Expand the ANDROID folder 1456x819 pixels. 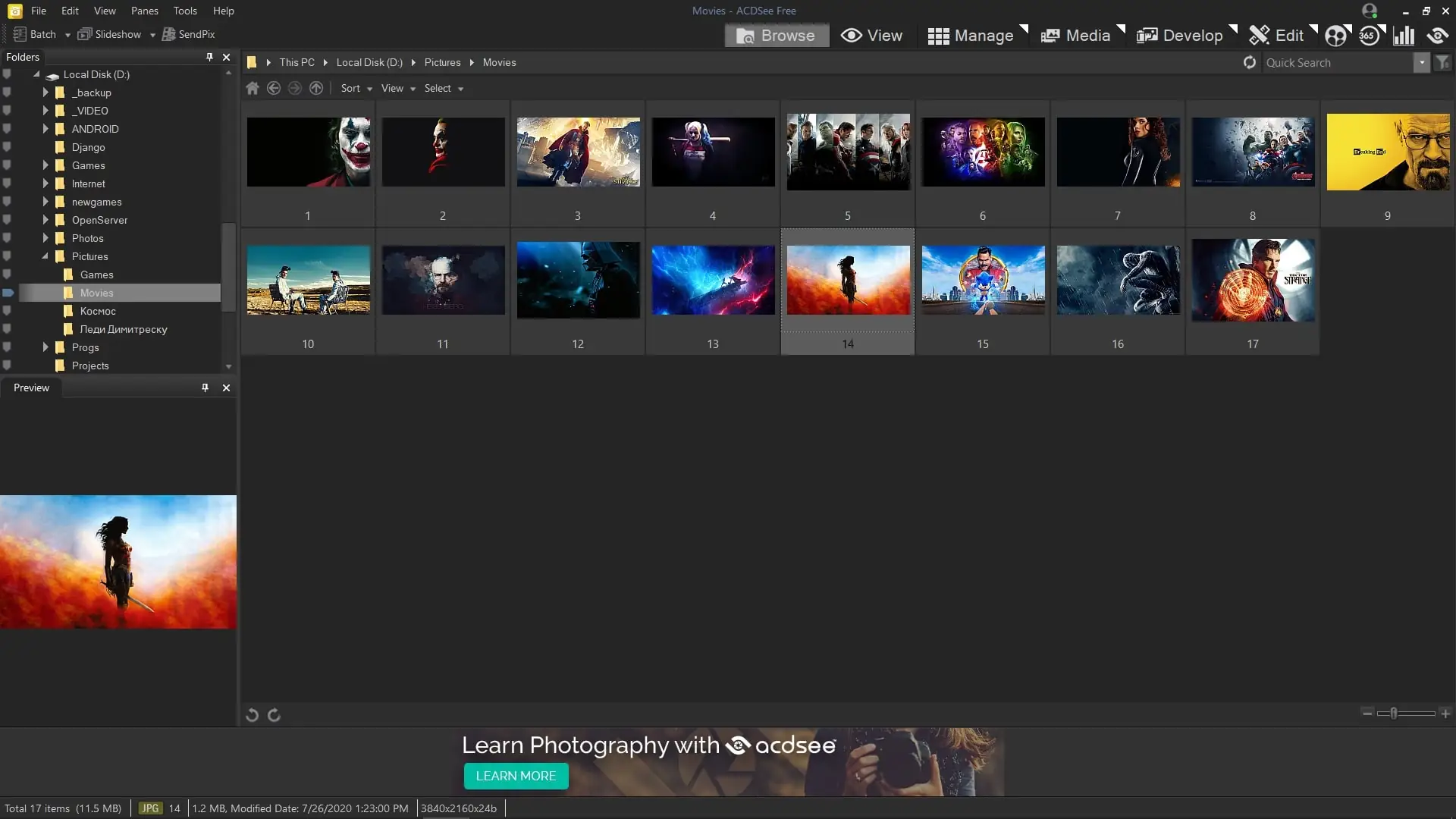click(45, 129)
